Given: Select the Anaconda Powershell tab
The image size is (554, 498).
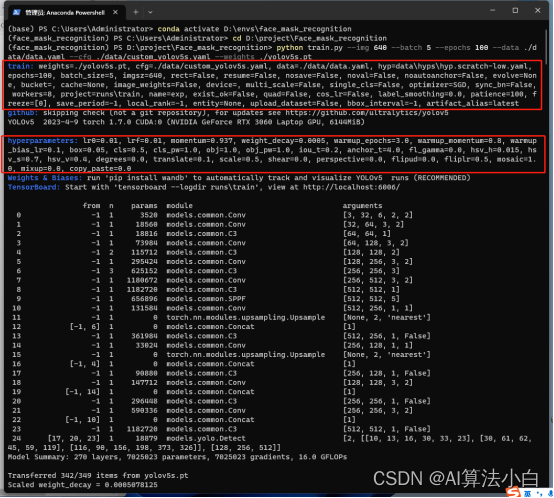Looking at the screenshot, I should [66, 12].
